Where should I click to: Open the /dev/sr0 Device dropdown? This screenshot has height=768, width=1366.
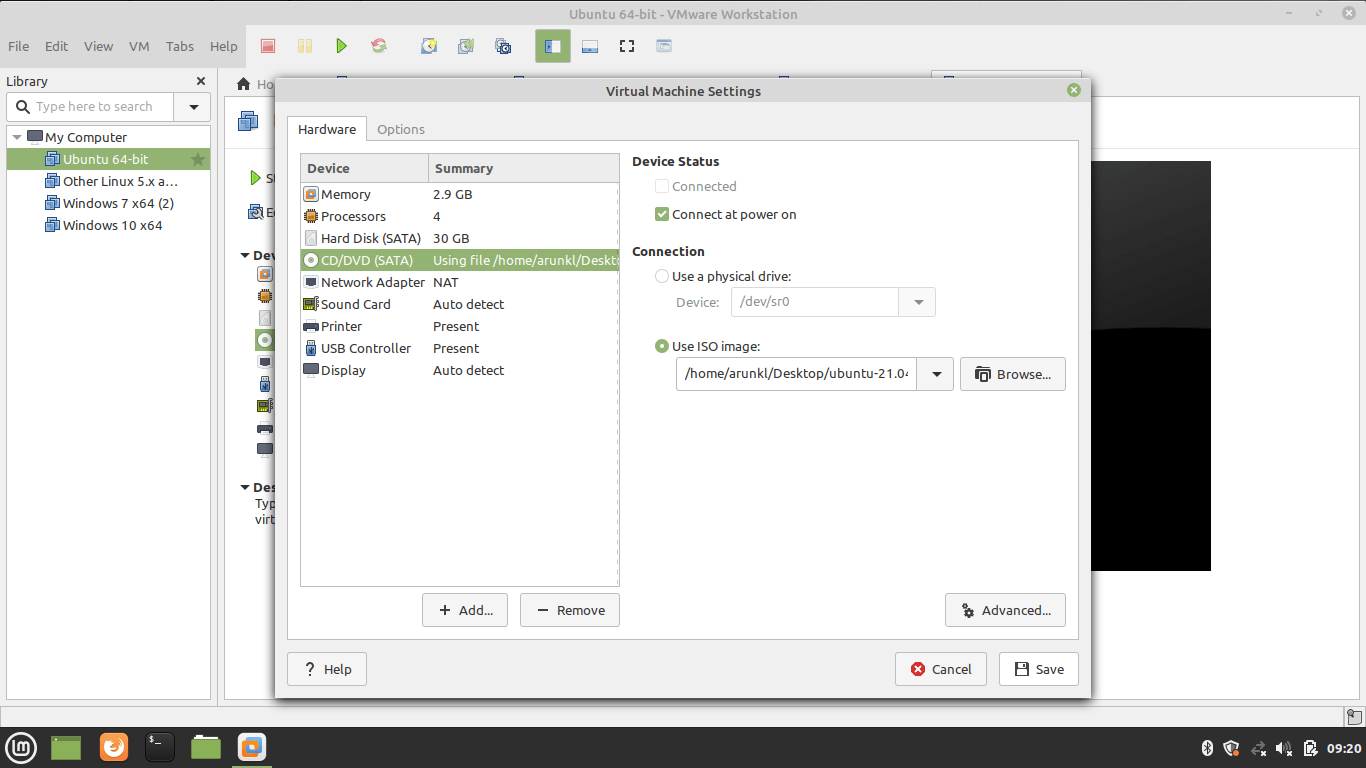(x=918, y=302)
